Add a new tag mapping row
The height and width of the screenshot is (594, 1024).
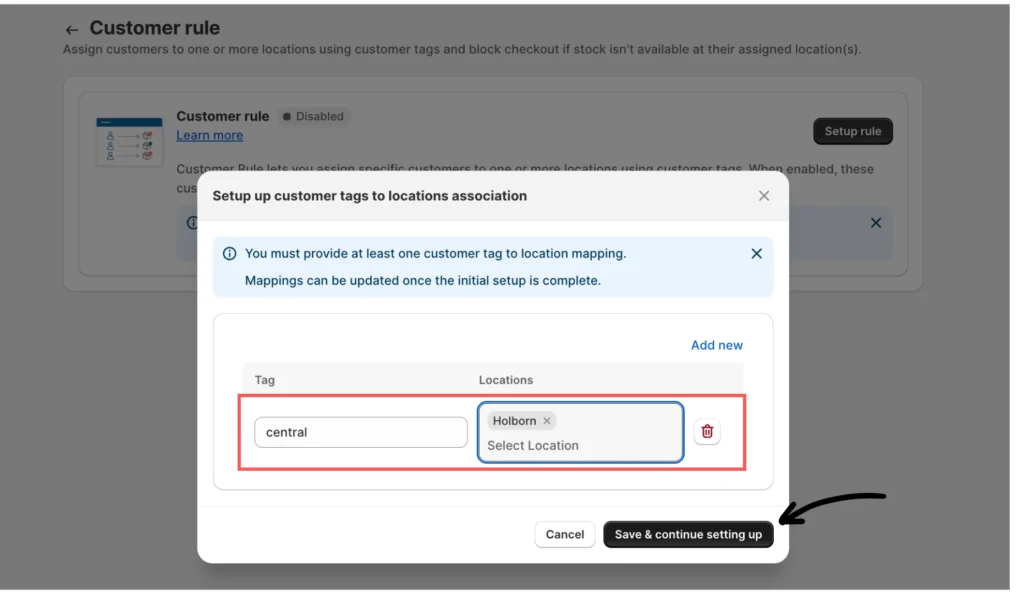click(x=716, y=345)
